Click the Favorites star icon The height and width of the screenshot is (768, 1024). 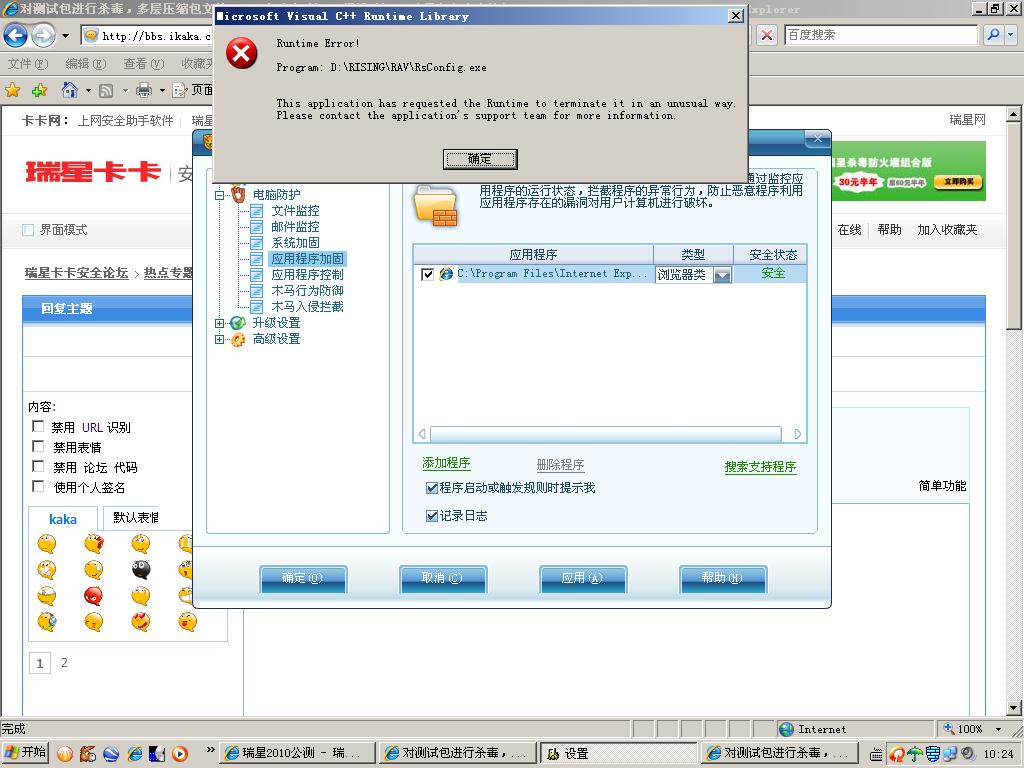12,90
